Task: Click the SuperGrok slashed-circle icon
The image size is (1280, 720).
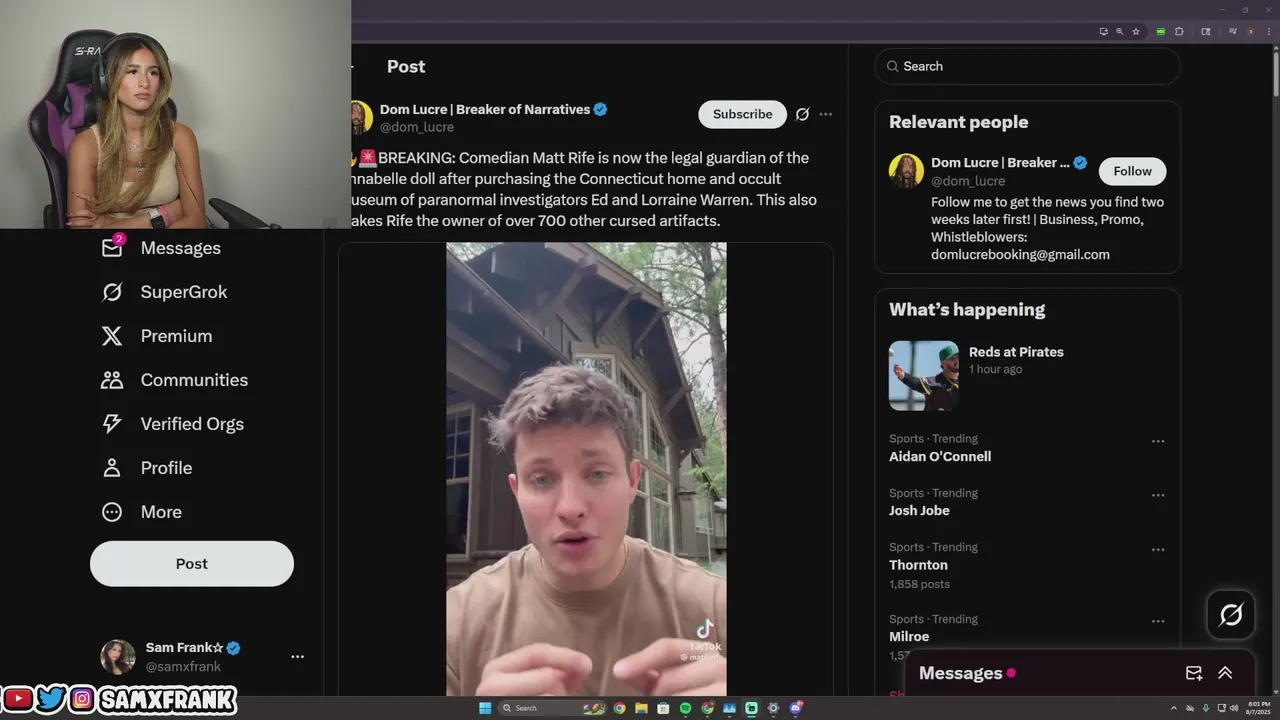Action: click(112, 292)
